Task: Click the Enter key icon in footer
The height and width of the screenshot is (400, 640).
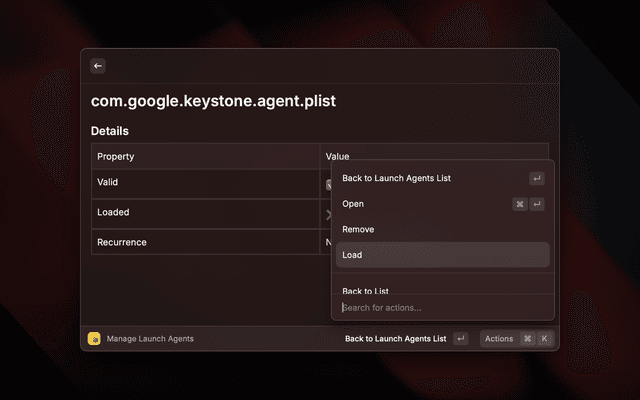Action: click(460, 339)
